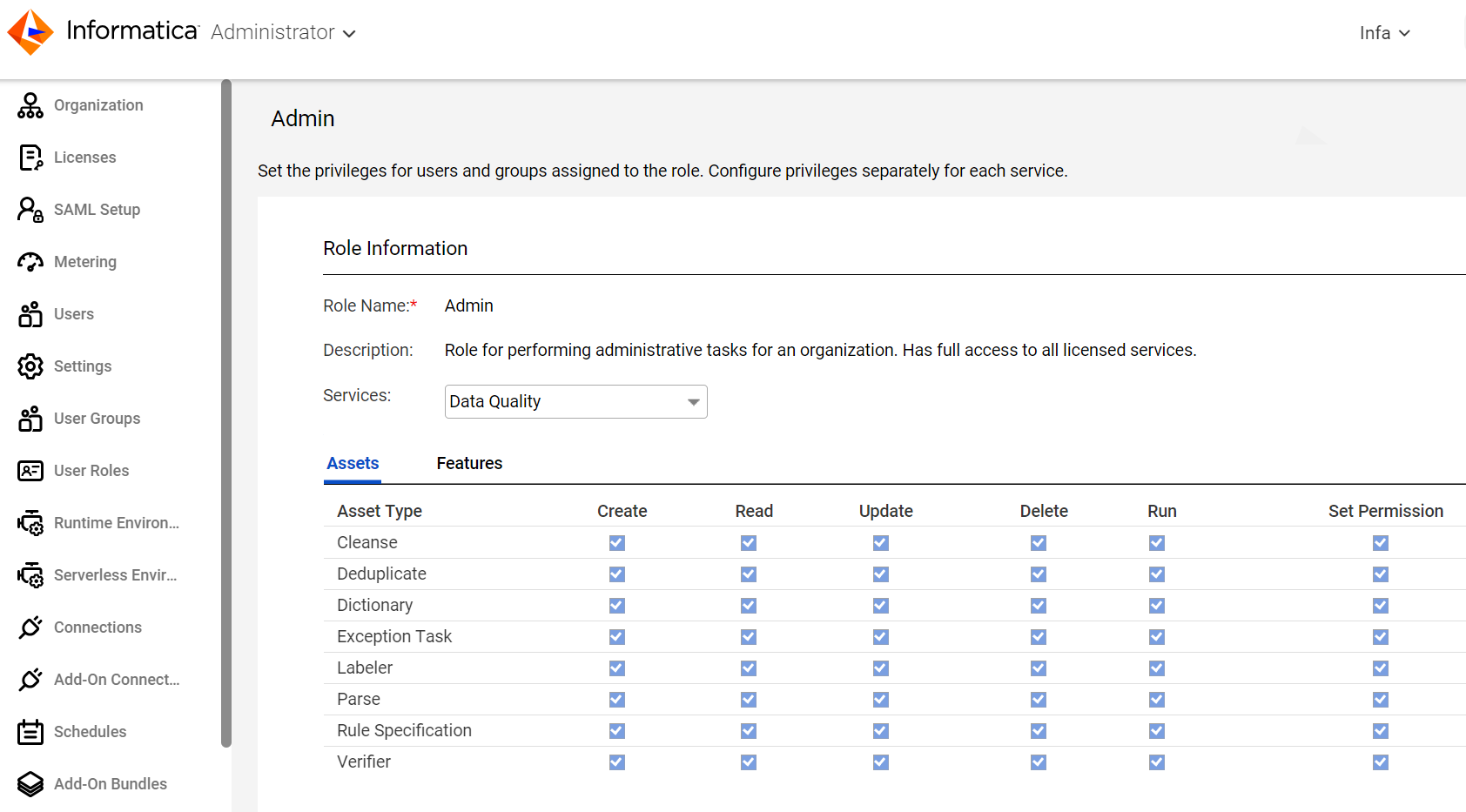Screen dimensions: 1466x812
Task: Uncheck Update privilege for Dictionary
Action: click(881, 606)
